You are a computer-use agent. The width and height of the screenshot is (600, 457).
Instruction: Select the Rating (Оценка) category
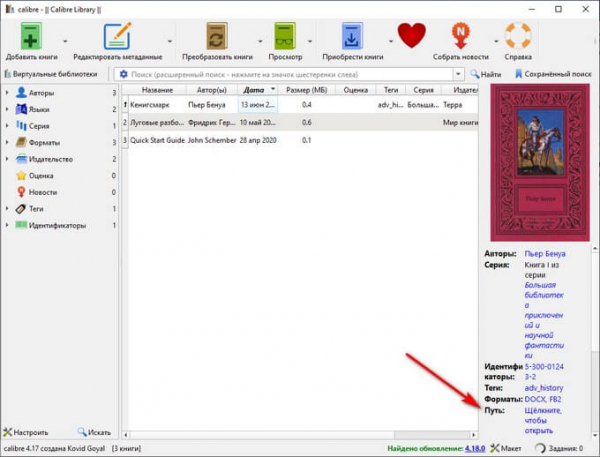[41, 176]
